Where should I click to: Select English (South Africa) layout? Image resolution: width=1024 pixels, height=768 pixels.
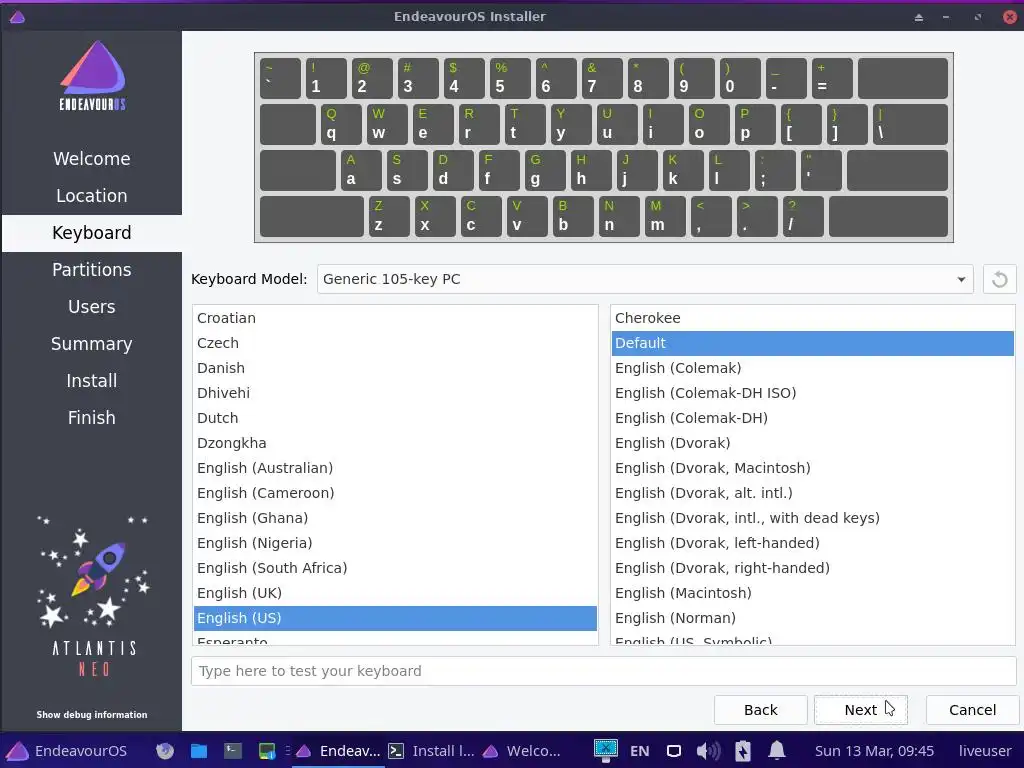[x=395, y=568]
